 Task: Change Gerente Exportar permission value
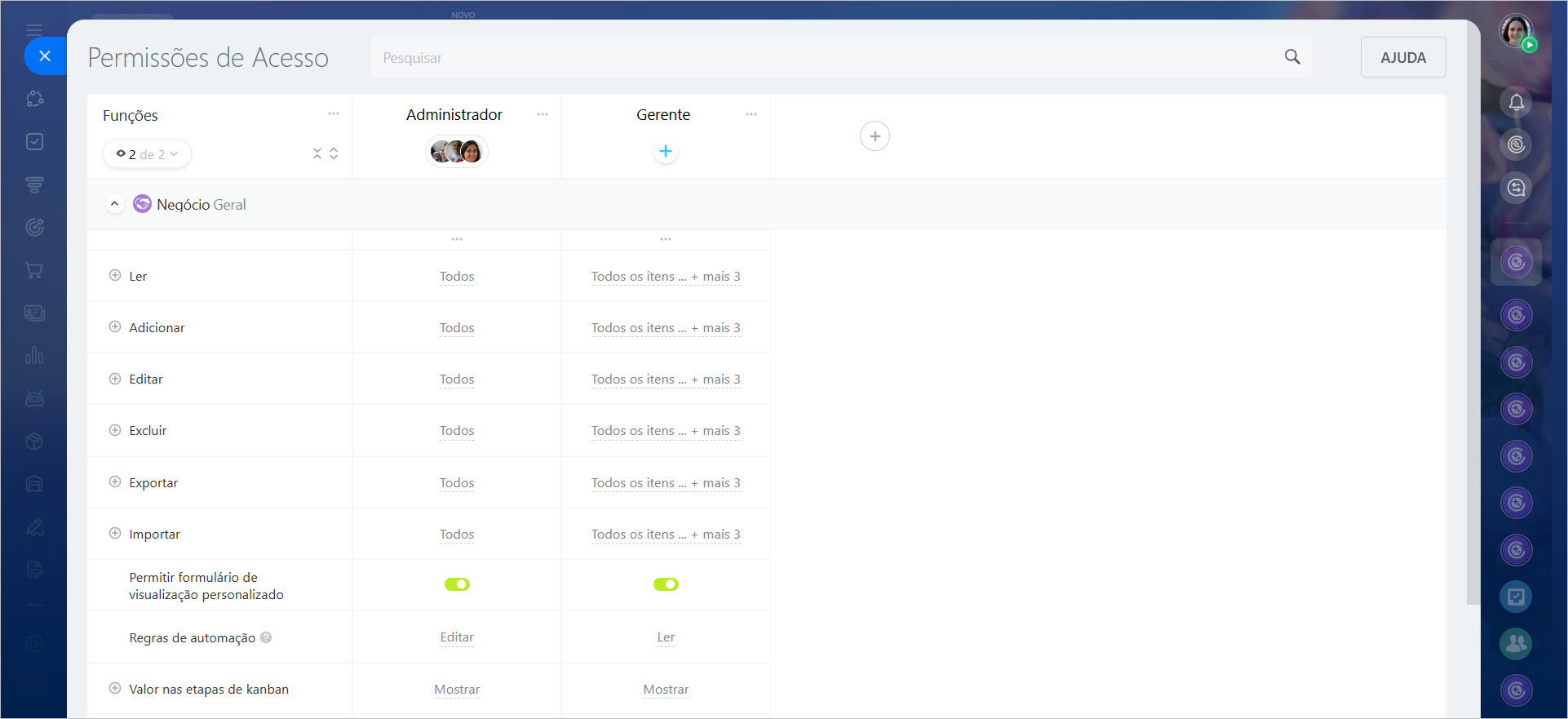666,483
